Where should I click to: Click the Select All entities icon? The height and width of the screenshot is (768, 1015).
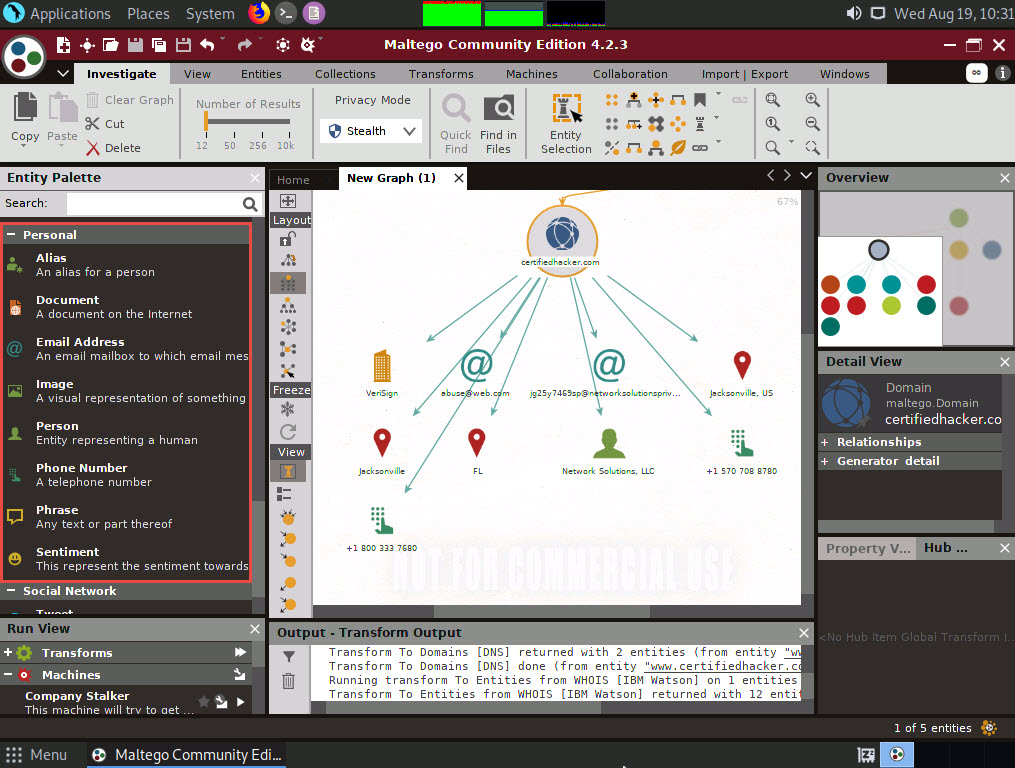(x=612, y=100)
